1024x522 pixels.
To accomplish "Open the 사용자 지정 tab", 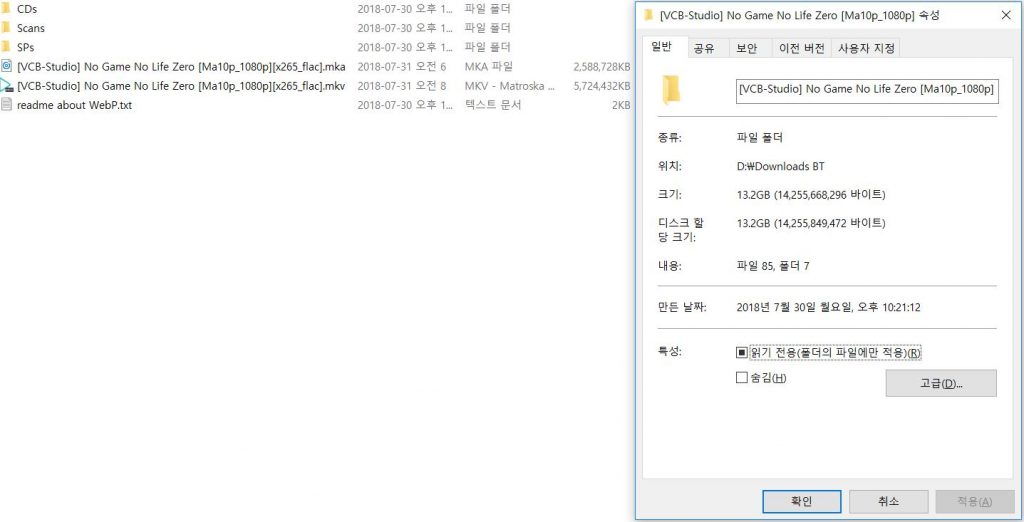I will click(866, 48).
